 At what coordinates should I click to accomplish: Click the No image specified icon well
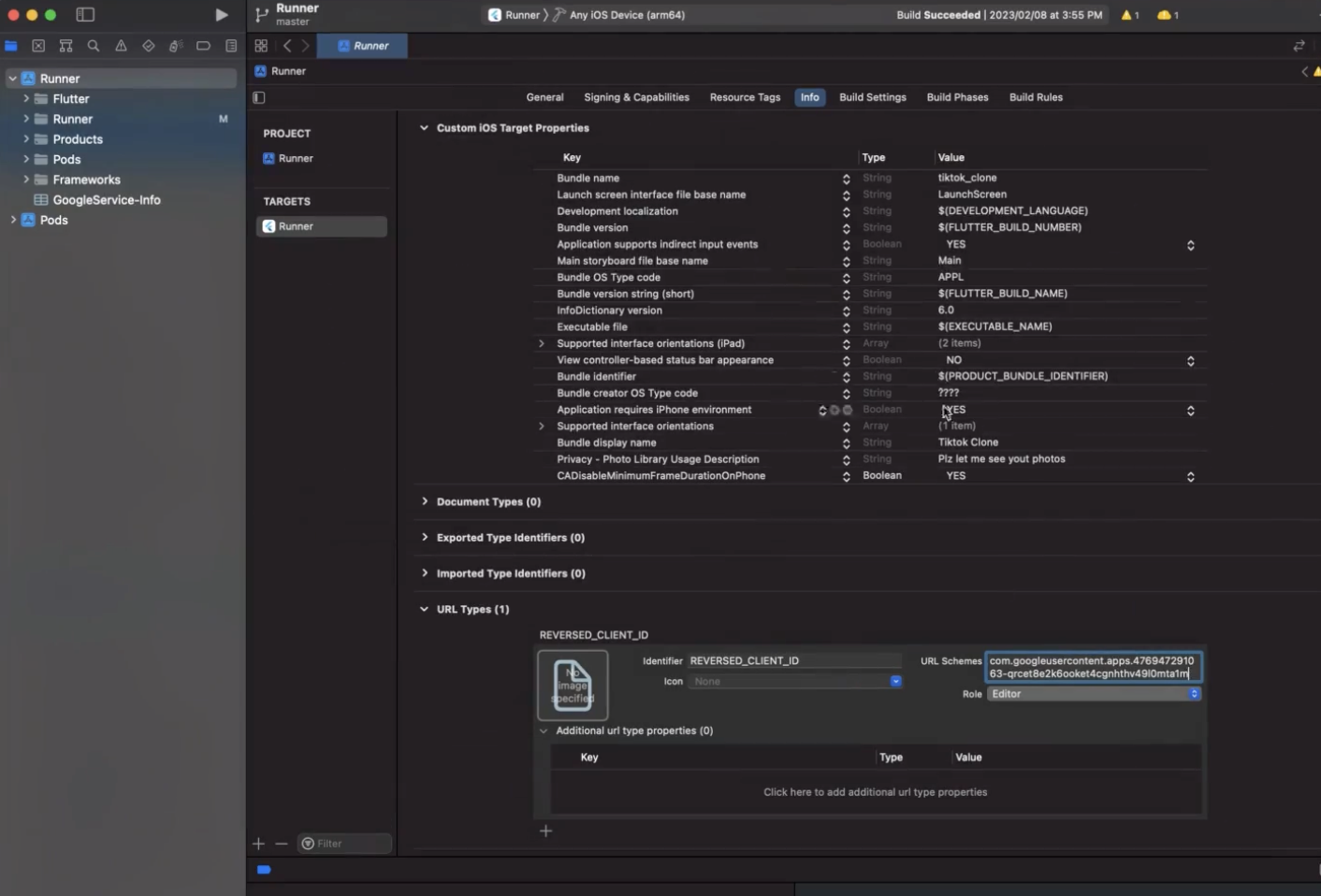click(x=573, y=685)
